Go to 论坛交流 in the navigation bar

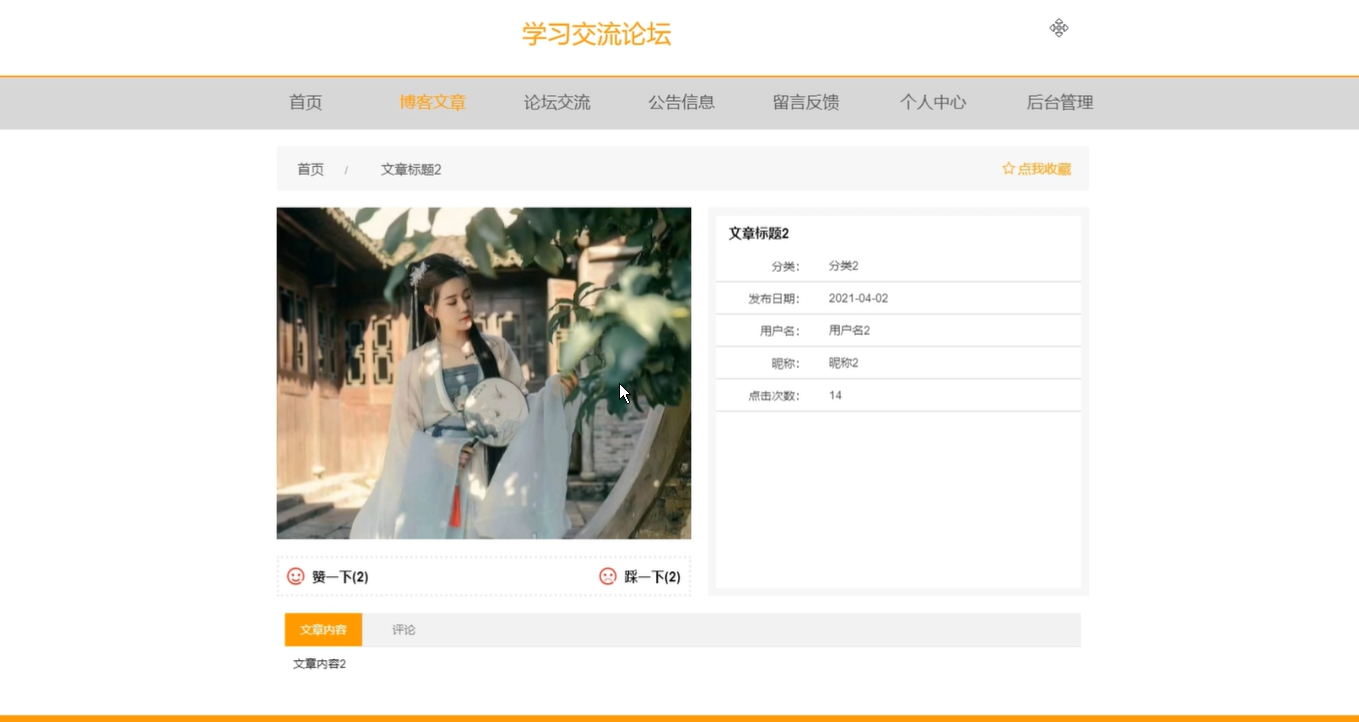pyautogui.click(x=557, y=102)
